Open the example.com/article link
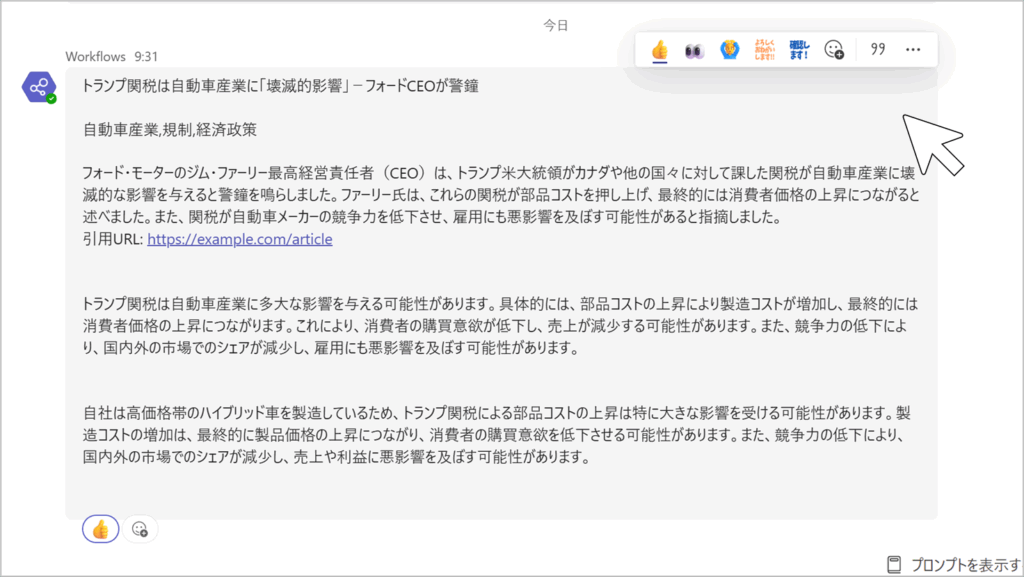This screenshot has width=1024, height=577. [x=240, y=239]
